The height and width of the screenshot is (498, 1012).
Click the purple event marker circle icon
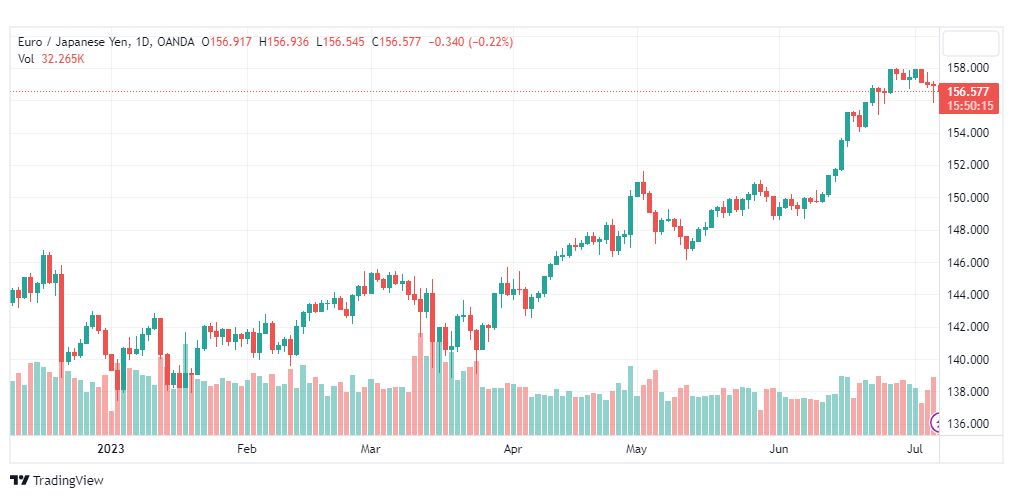935,423
